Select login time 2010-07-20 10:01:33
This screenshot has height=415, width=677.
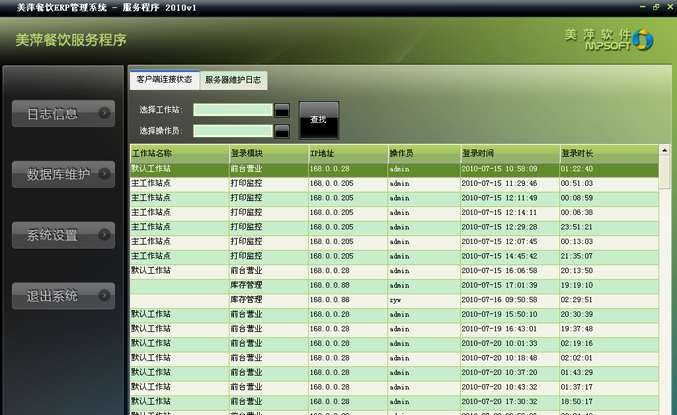(499, 344)
